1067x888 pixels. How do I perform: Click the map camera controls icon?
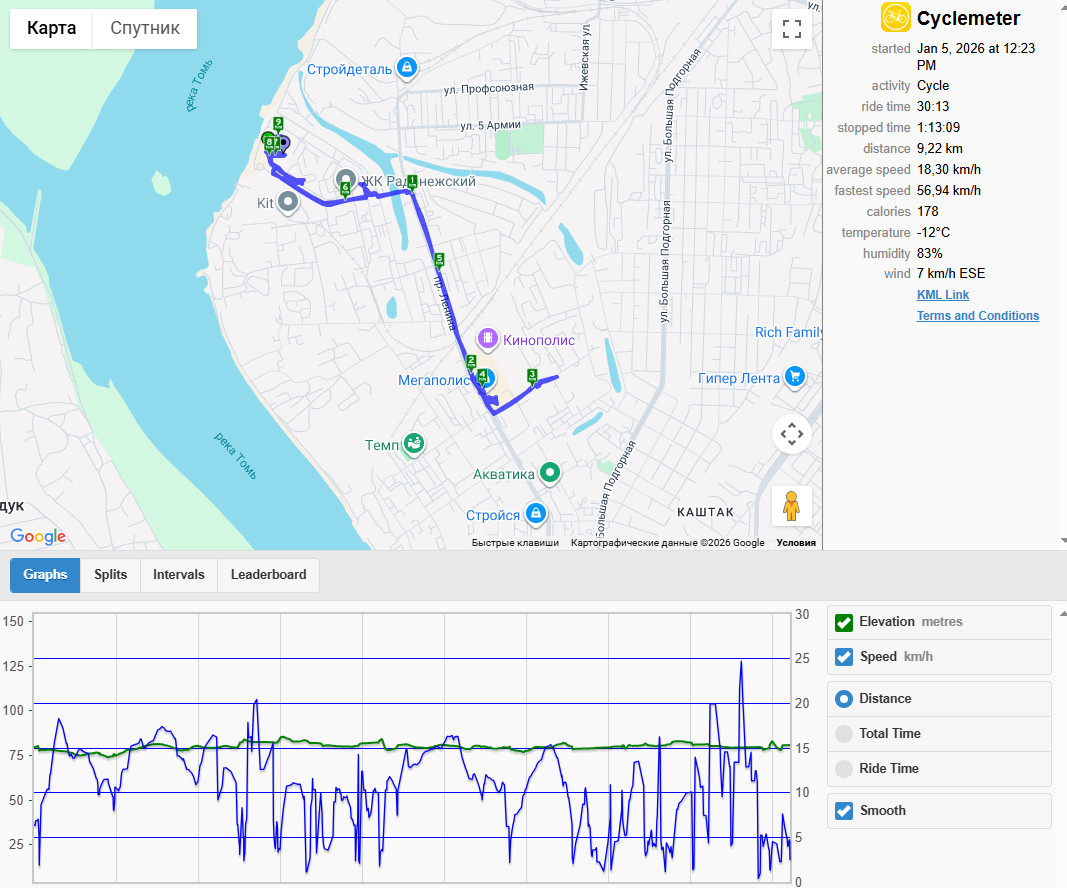(791, 434)
